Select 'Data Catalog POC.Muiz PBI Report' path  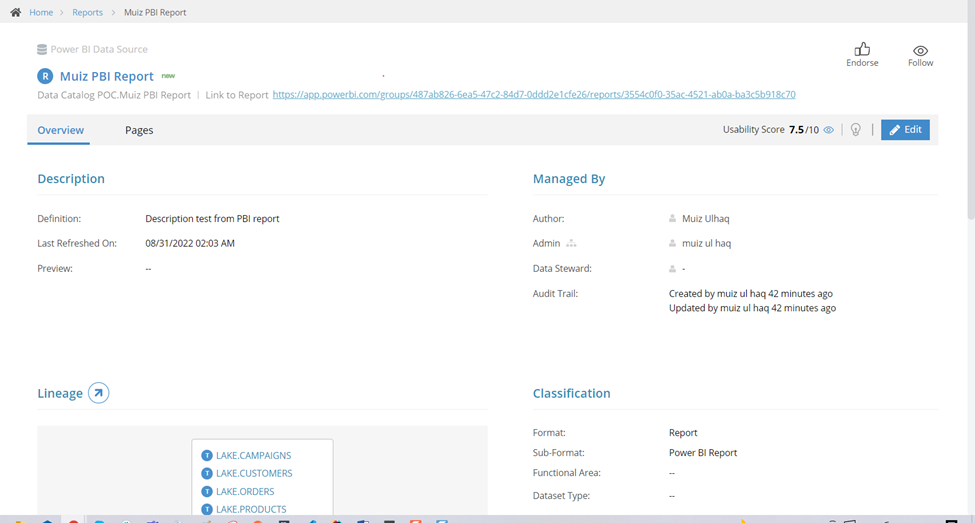coord(114,95)
